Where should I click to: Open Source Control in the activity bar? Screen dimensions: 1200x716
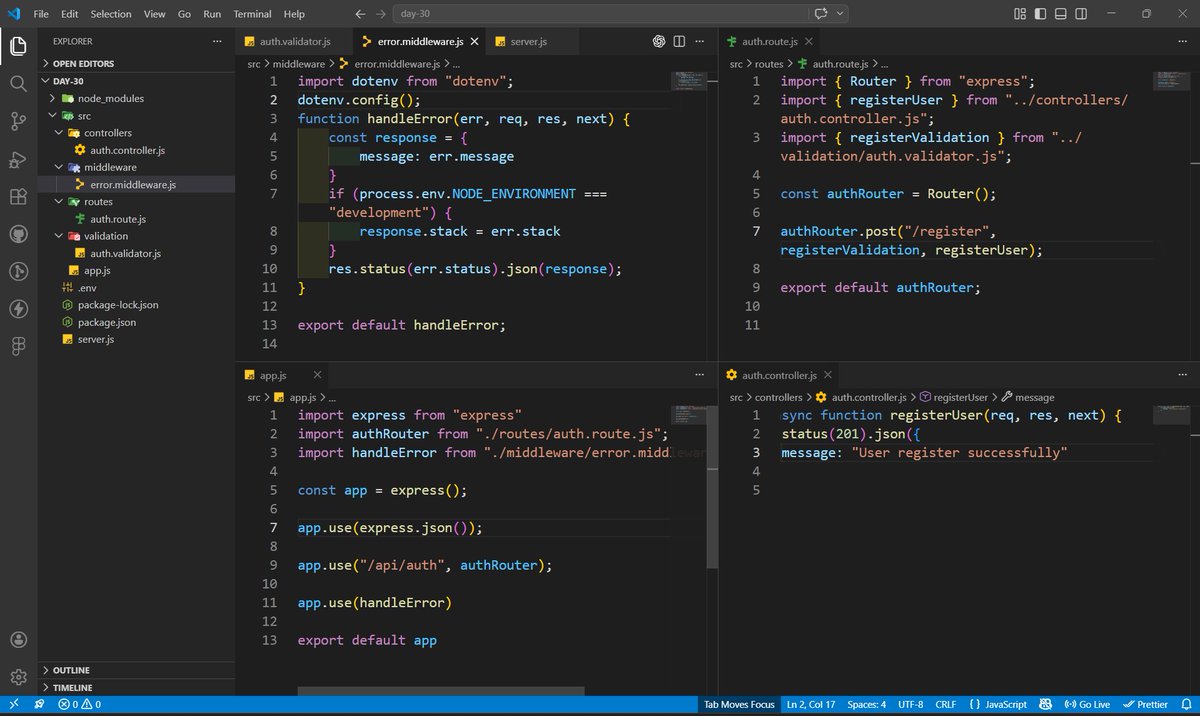click(x=18, y=122)
